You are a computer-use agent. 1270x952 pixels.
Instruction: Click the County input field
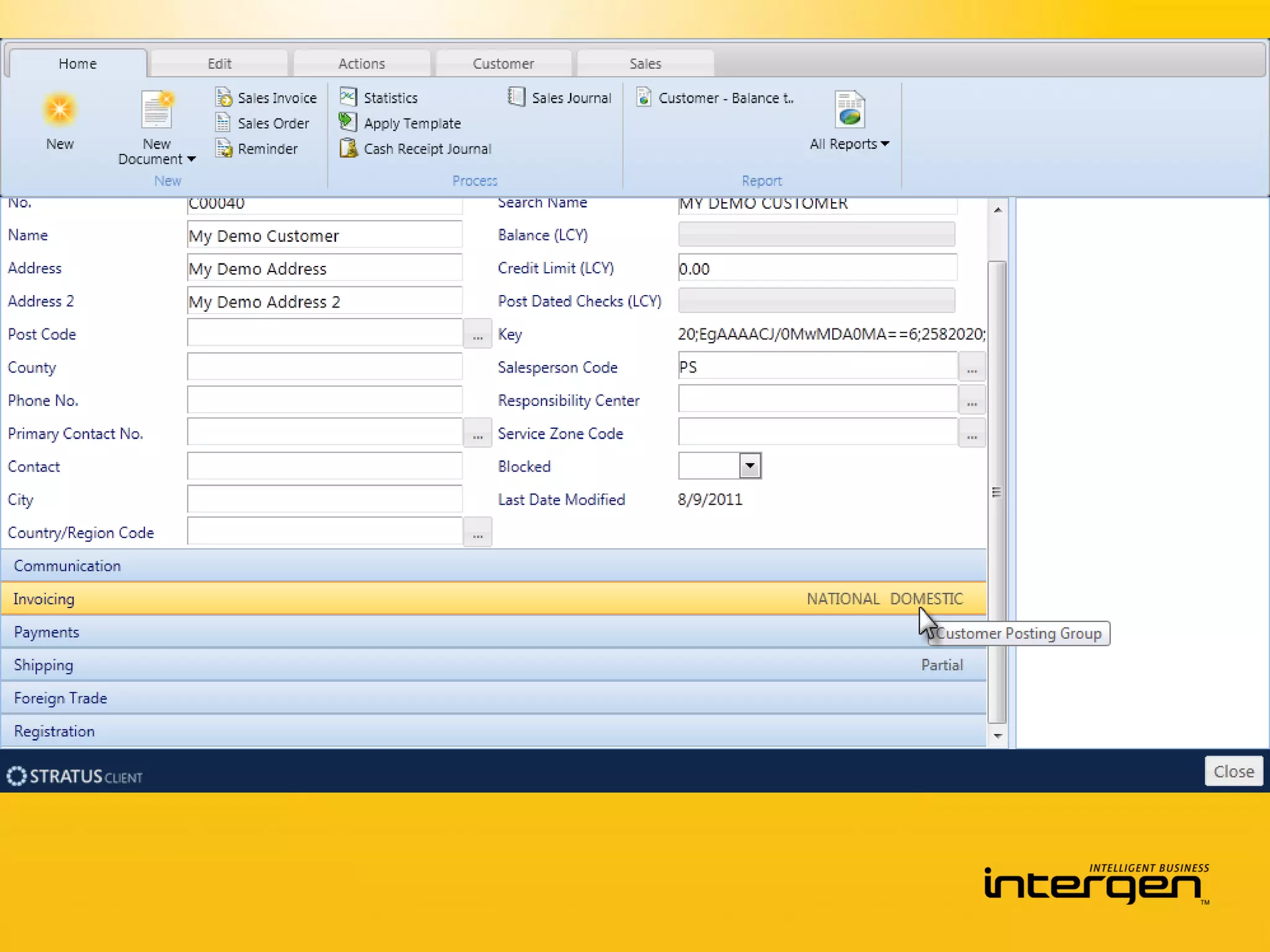[324, 367]
